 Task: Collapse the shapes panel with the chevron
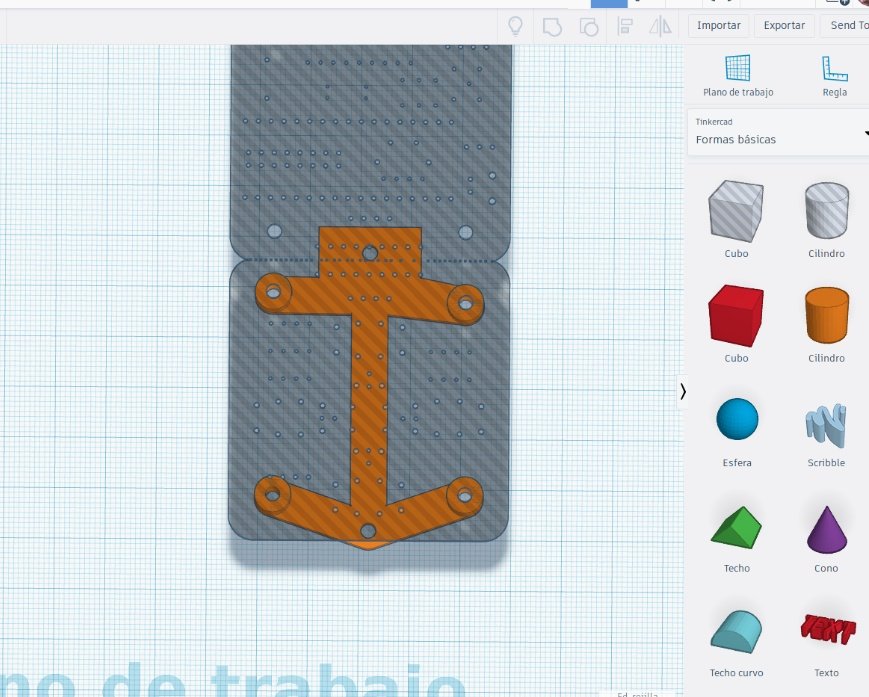click(683, 392)
